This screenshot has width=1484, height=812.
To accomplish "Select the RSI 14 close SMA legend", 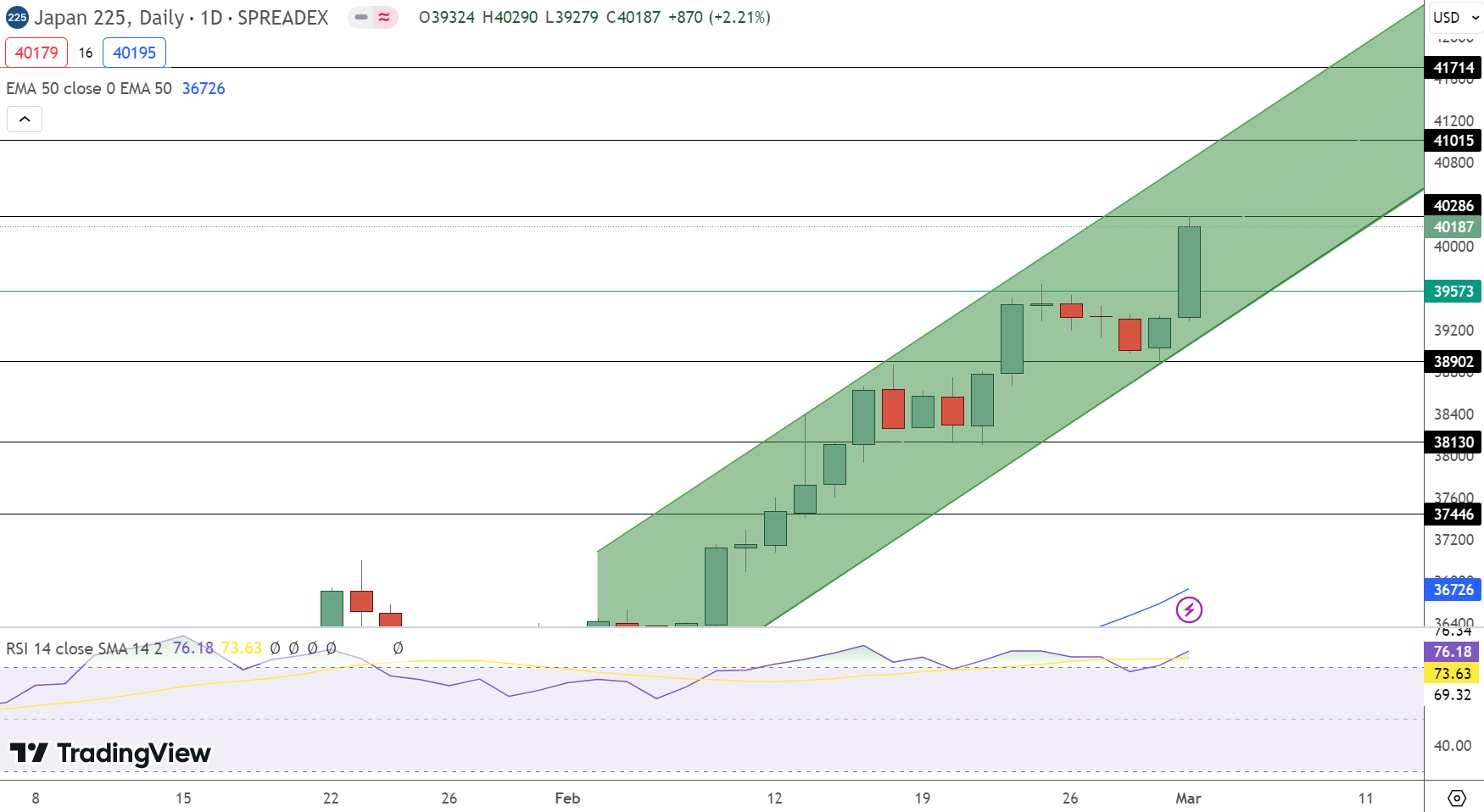I will tap(84, 648).
